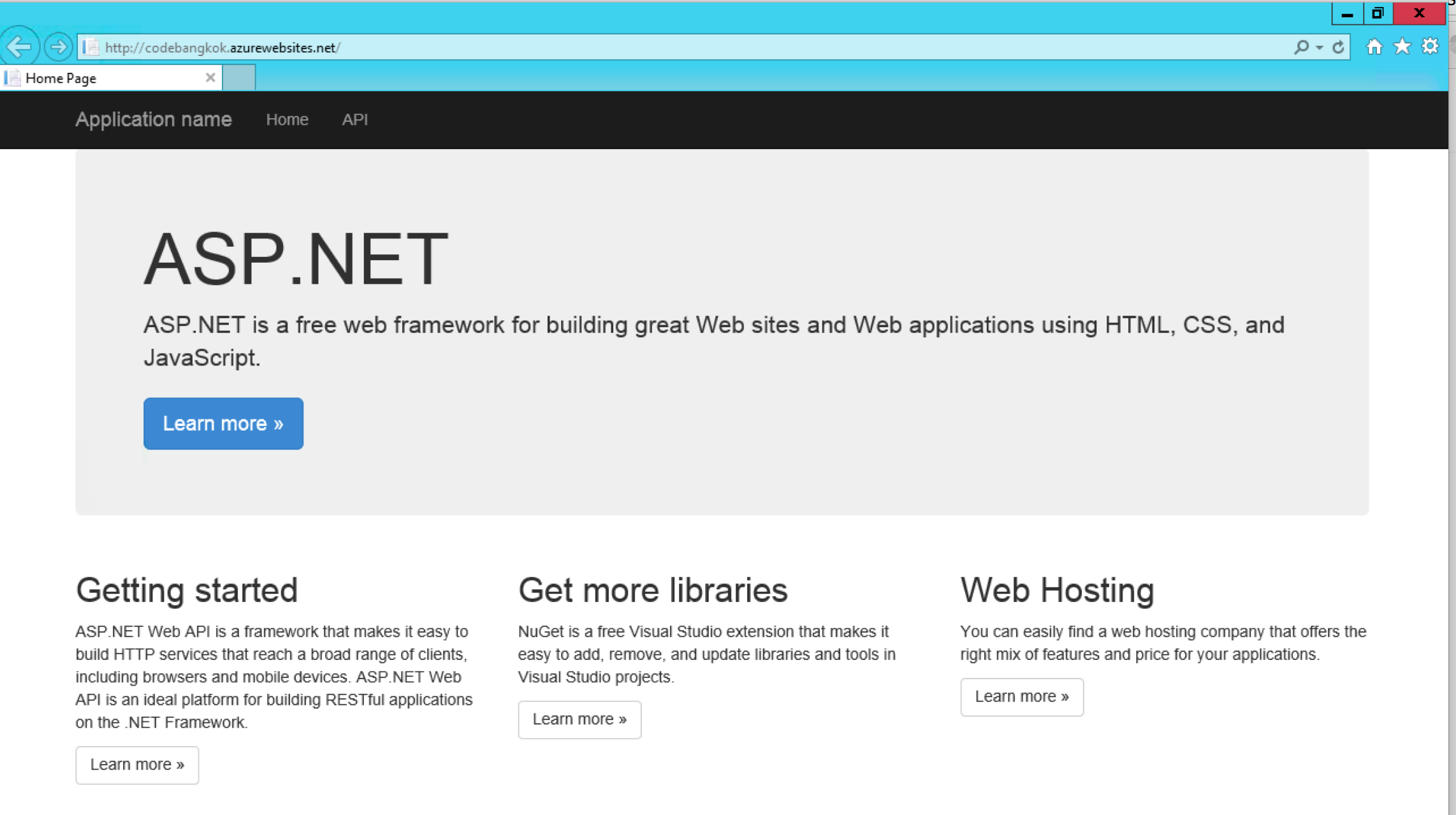Click the Application name link
Viewport: 1456px width, 815px height.
click(x=154, y=120)
